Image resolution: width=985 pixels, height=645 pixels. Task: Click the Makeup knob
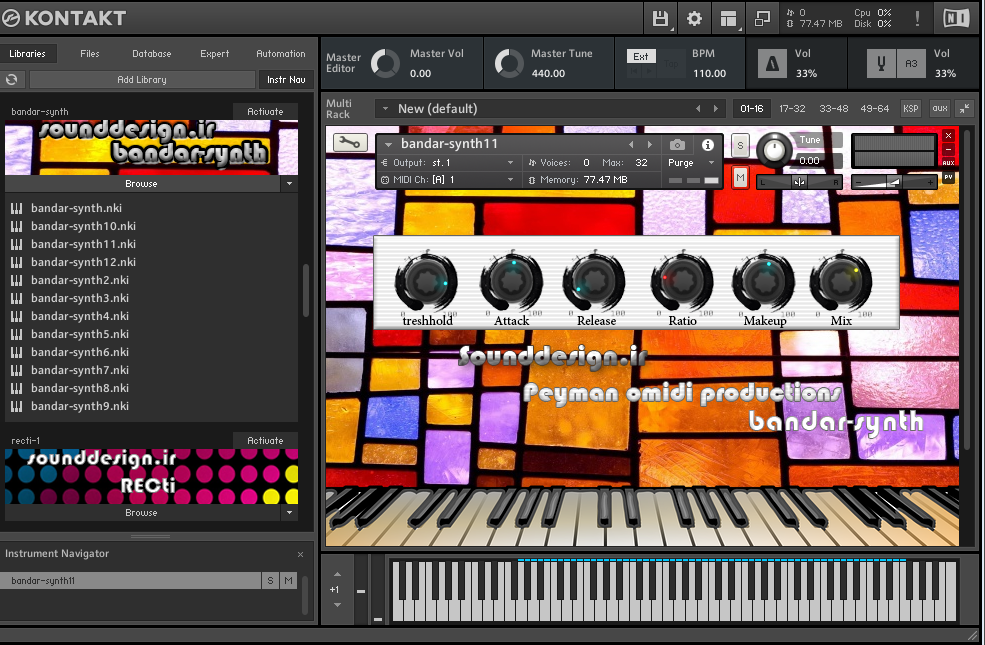764,282
